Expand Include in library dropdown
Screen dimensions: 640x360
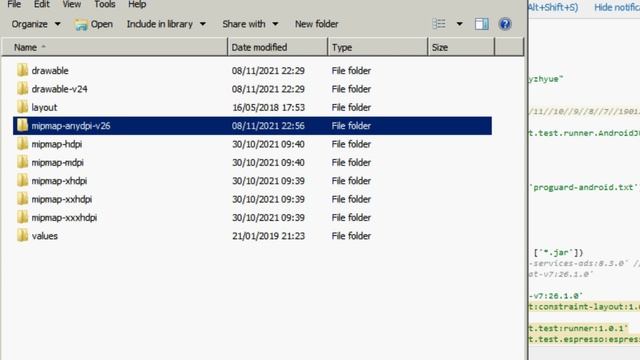(166, 24)
